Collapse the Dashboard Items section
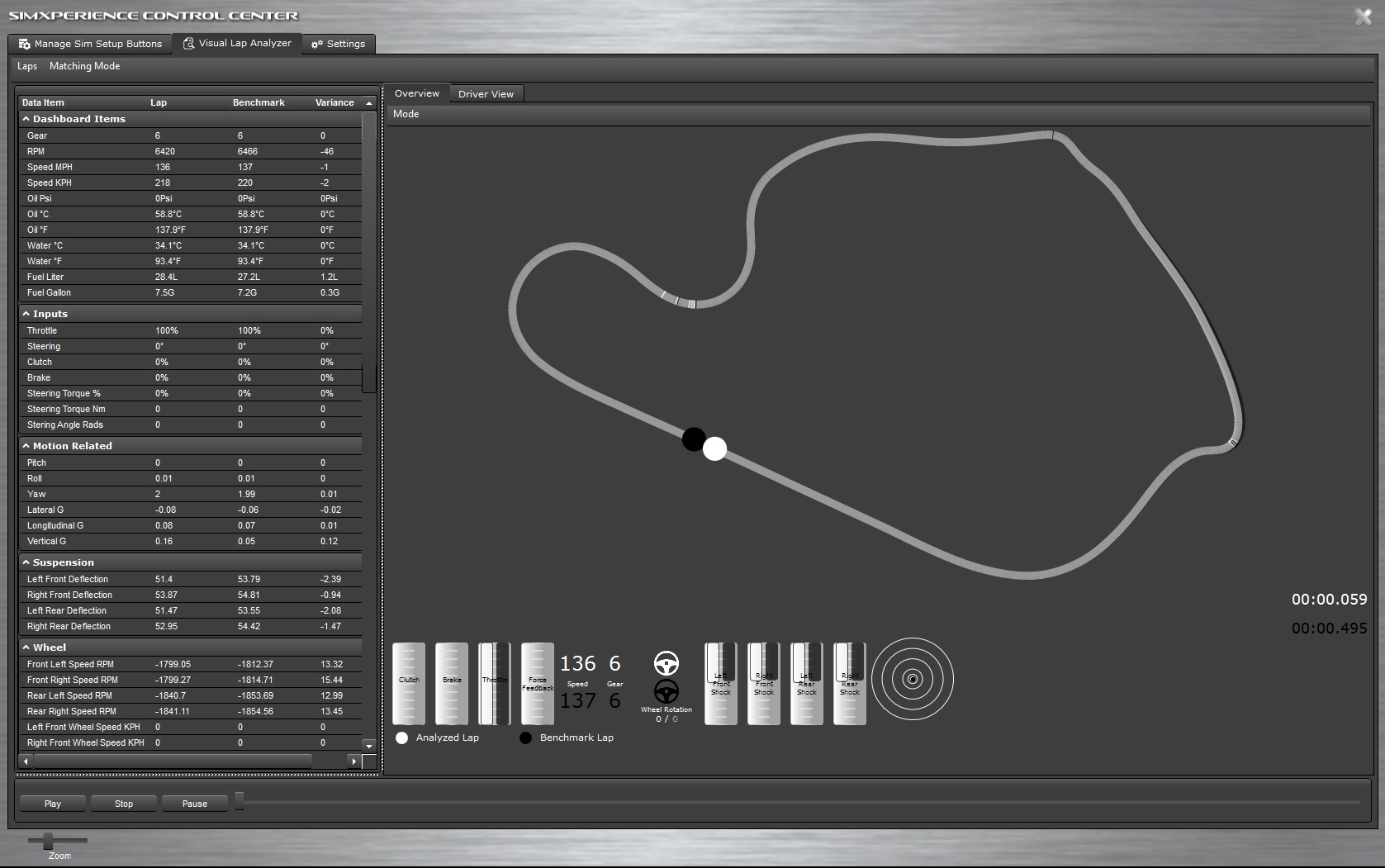Image resolution: width=1385 pixels, height=868 pixels. (27, 118)
